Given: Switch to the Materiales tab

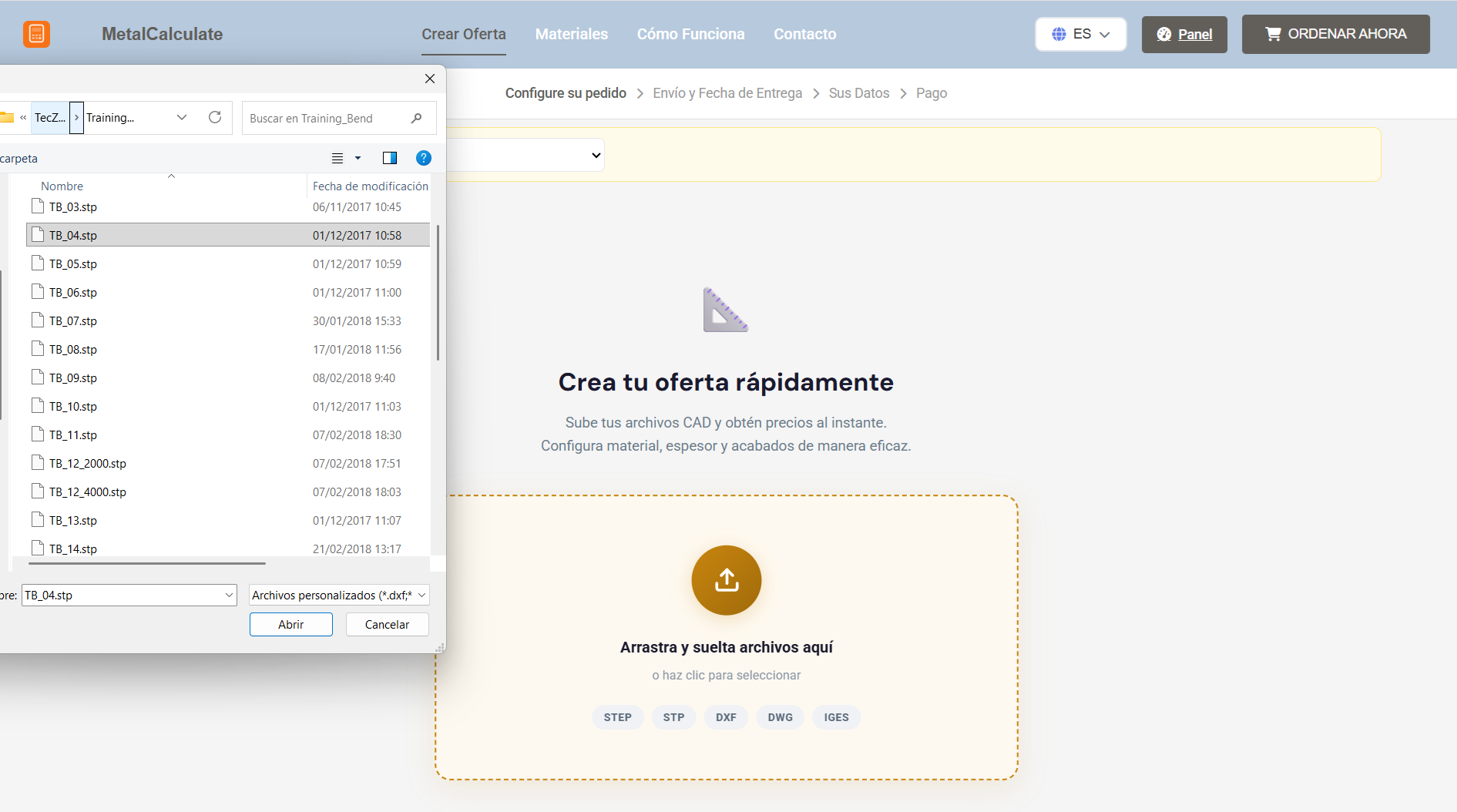Looking at the screenshot, I should [572, 34].
